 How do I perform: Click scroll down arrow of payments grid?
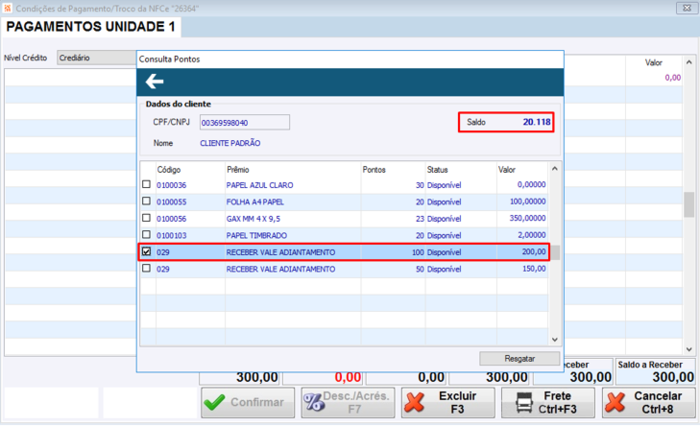tap(689, 349)
